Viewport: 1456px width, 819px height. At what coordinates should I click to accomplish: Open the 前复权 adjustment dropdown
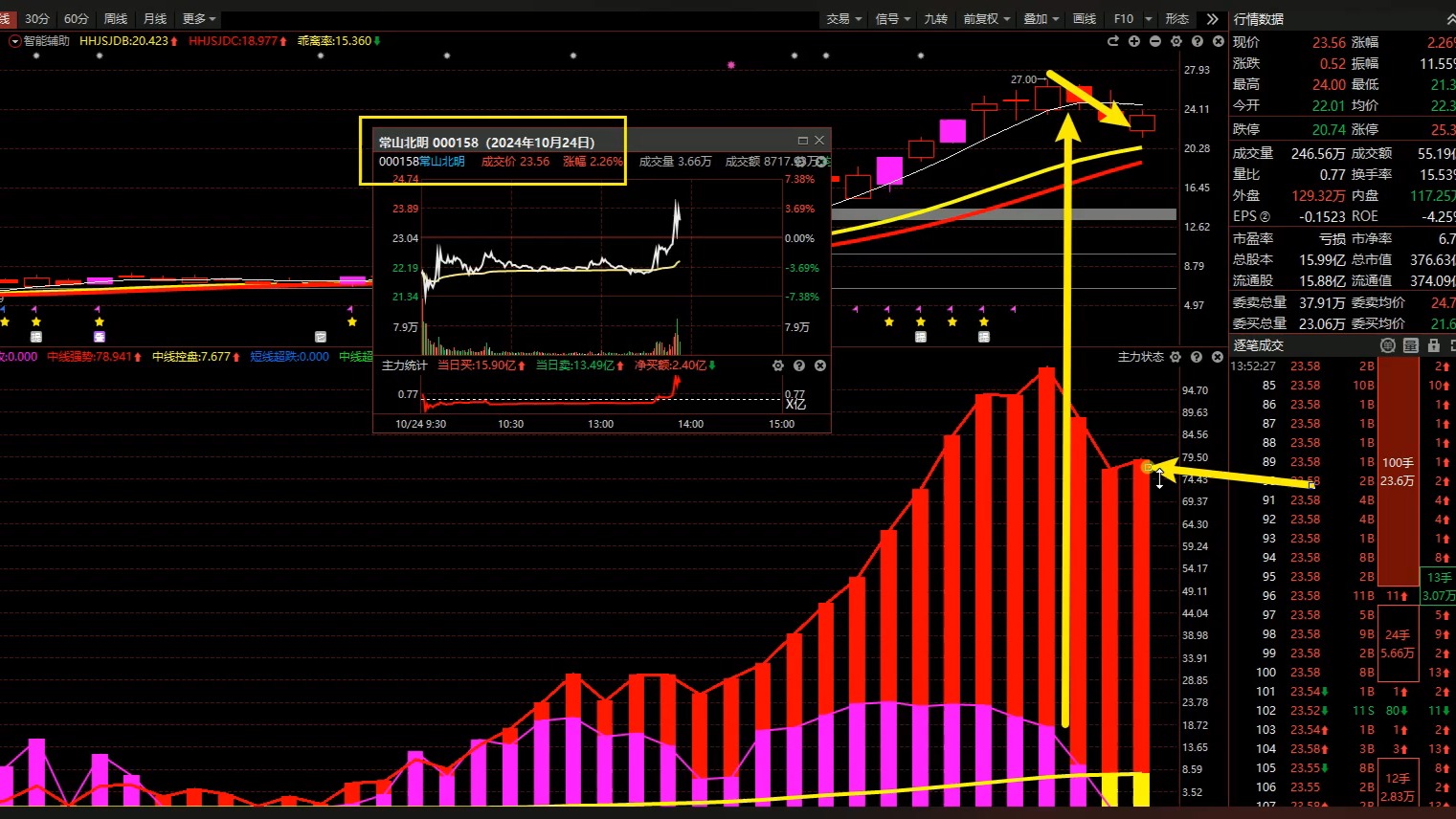pos(986,19)
